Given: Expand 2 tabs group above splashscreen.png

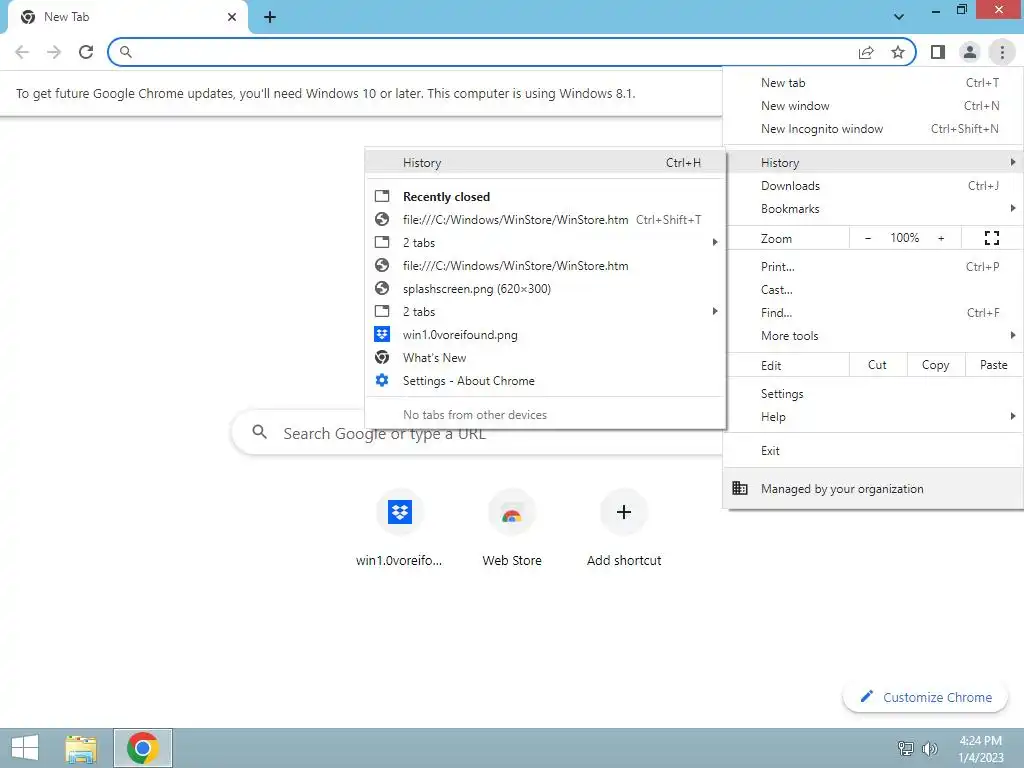Looking at the screenshot, I should (x=545, y=242).
